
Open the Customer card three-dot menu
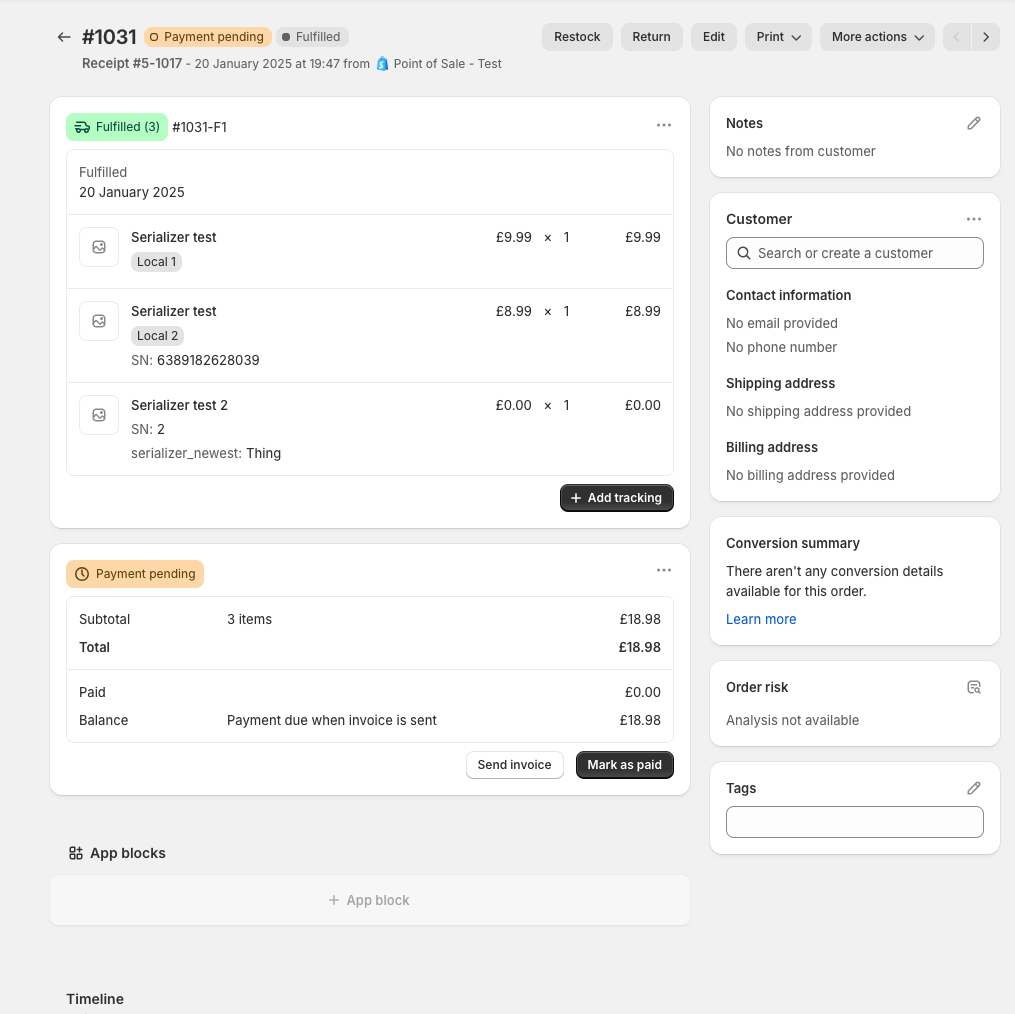click(974, 219)
